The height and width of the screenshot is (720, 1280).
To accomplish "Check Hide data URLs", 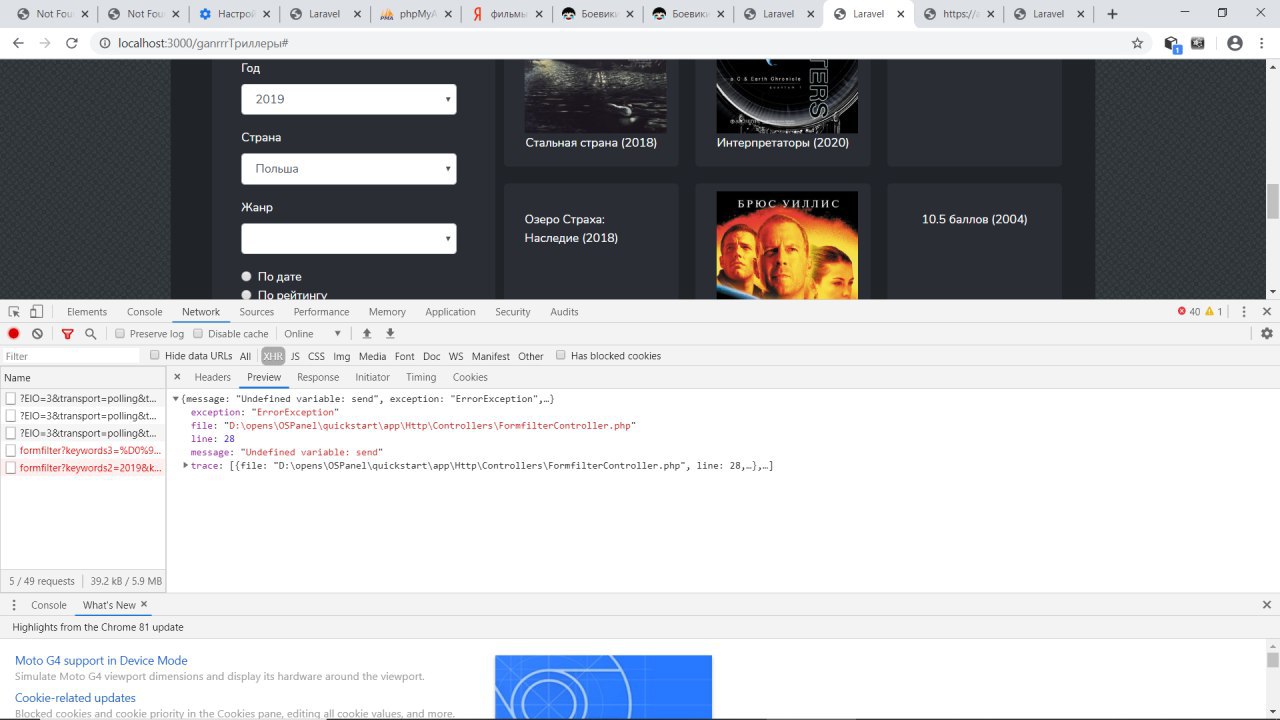I will [x=155, y=355].
